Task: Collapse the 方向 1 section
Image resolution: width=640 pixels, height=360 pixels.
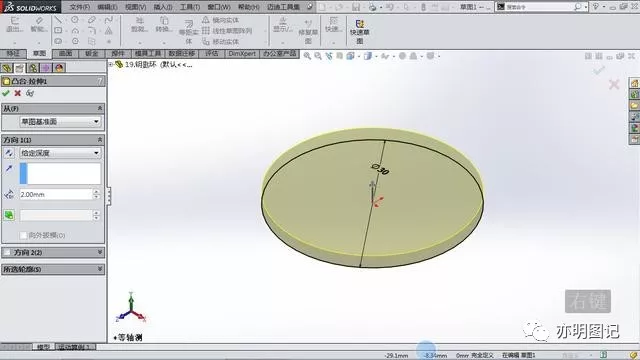Action: click(100, 140)
